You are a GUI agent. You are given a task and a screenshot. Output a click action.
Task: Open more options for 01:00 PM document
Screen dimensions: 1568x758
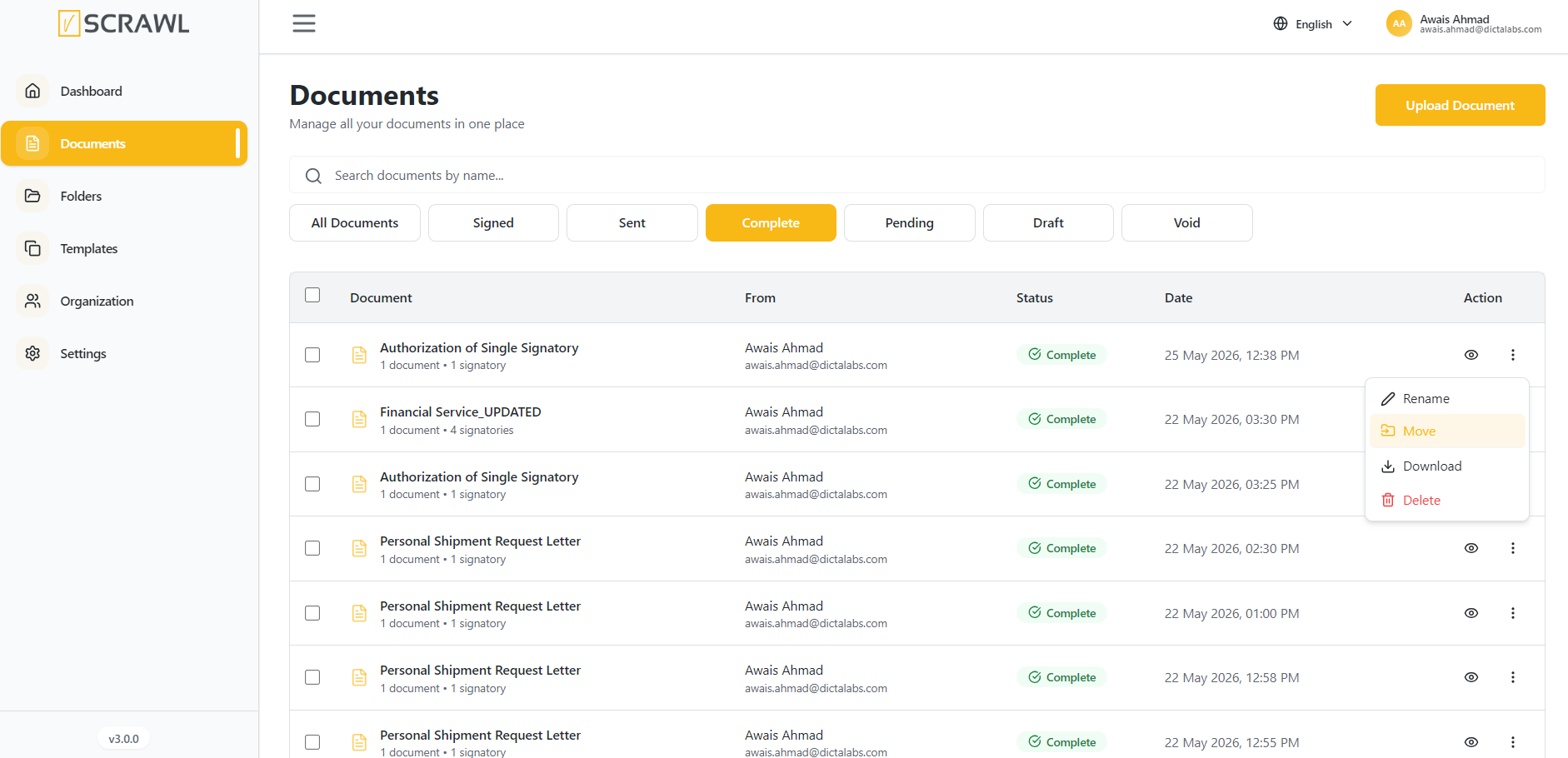1513,613
